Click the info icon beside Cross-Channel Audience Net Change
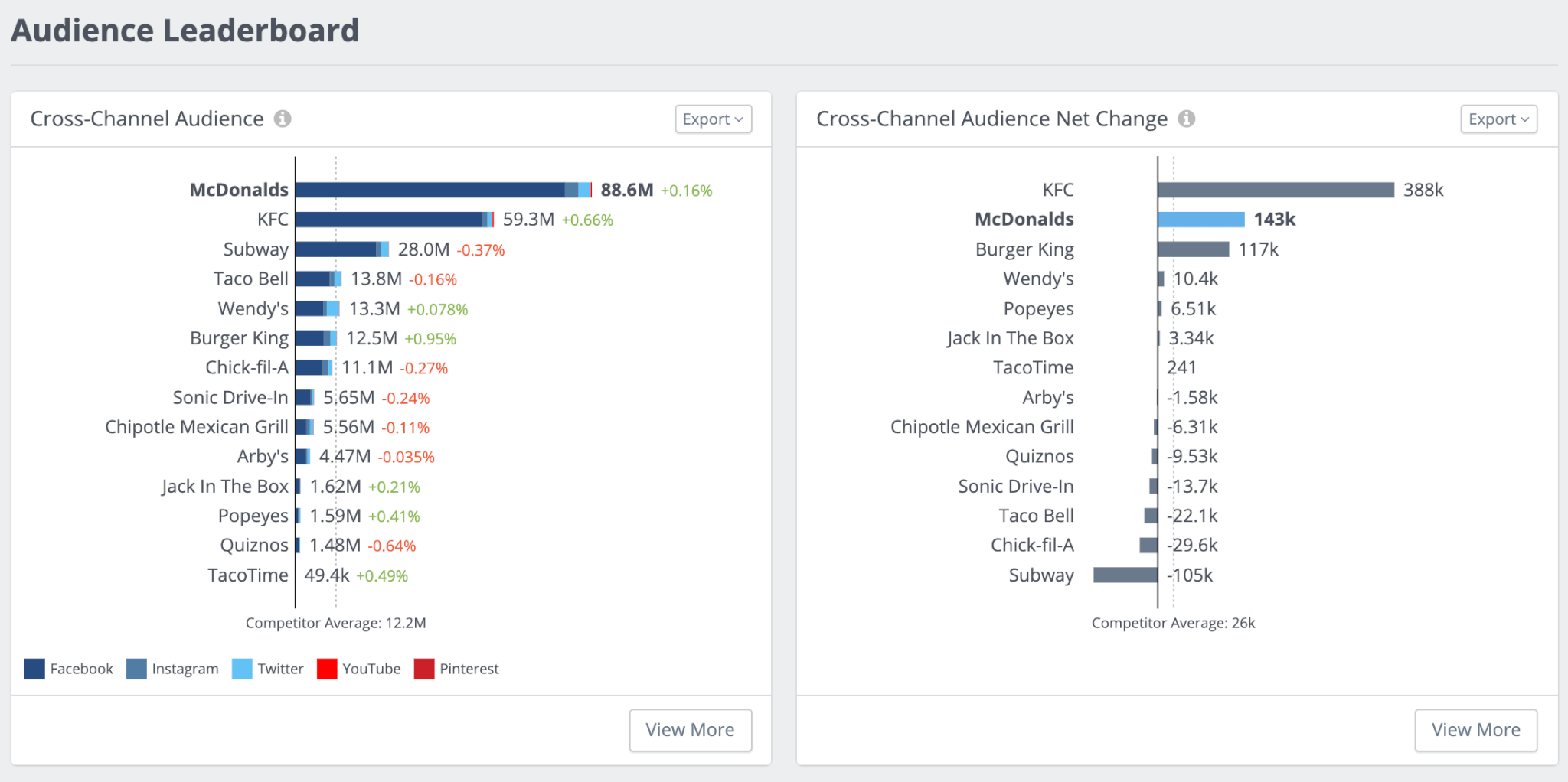Screen dimensions: 1568x782 coord(1187,119)
